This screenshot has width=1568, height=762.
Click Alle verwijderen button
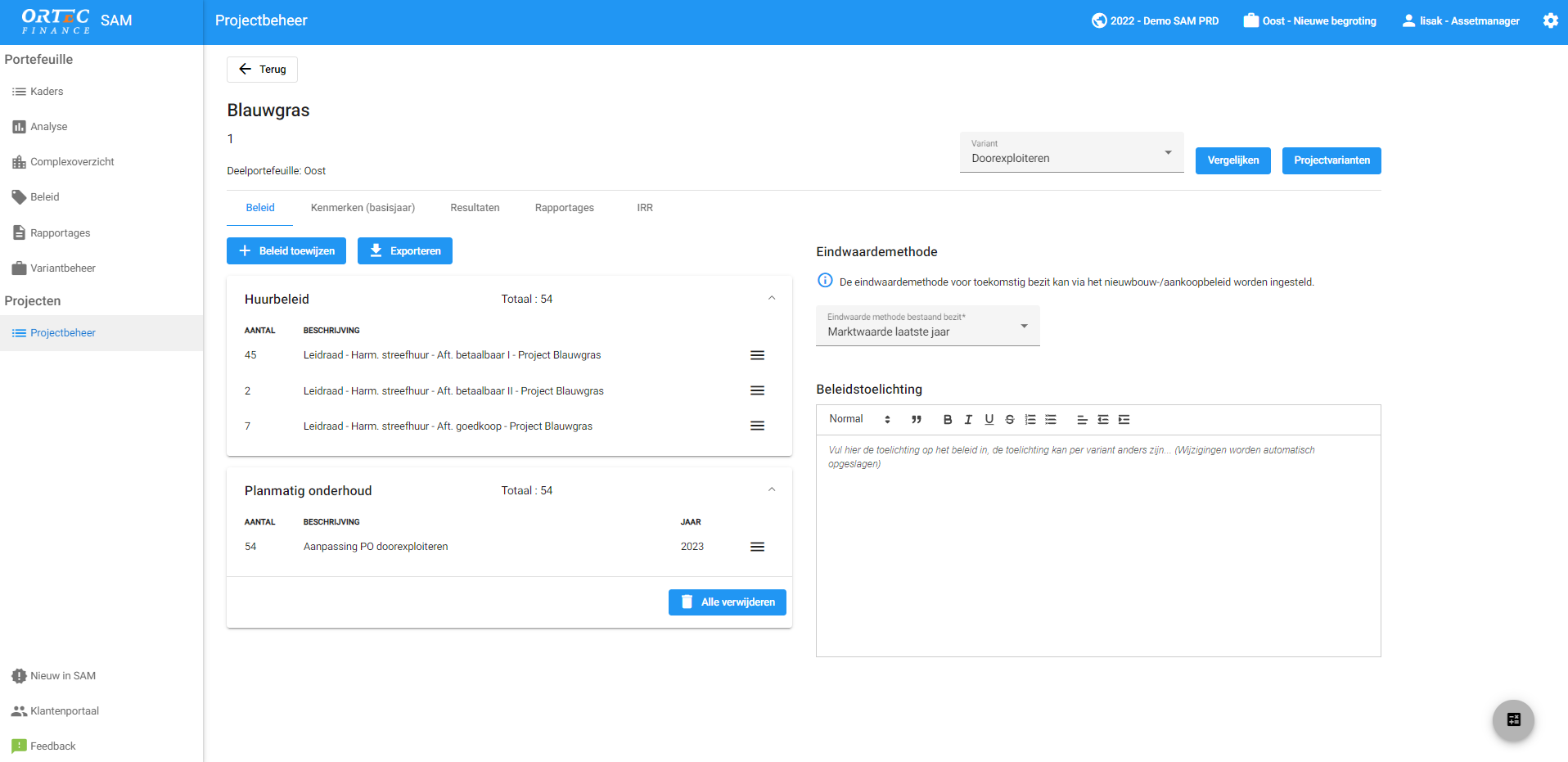(x=727, y=602)
